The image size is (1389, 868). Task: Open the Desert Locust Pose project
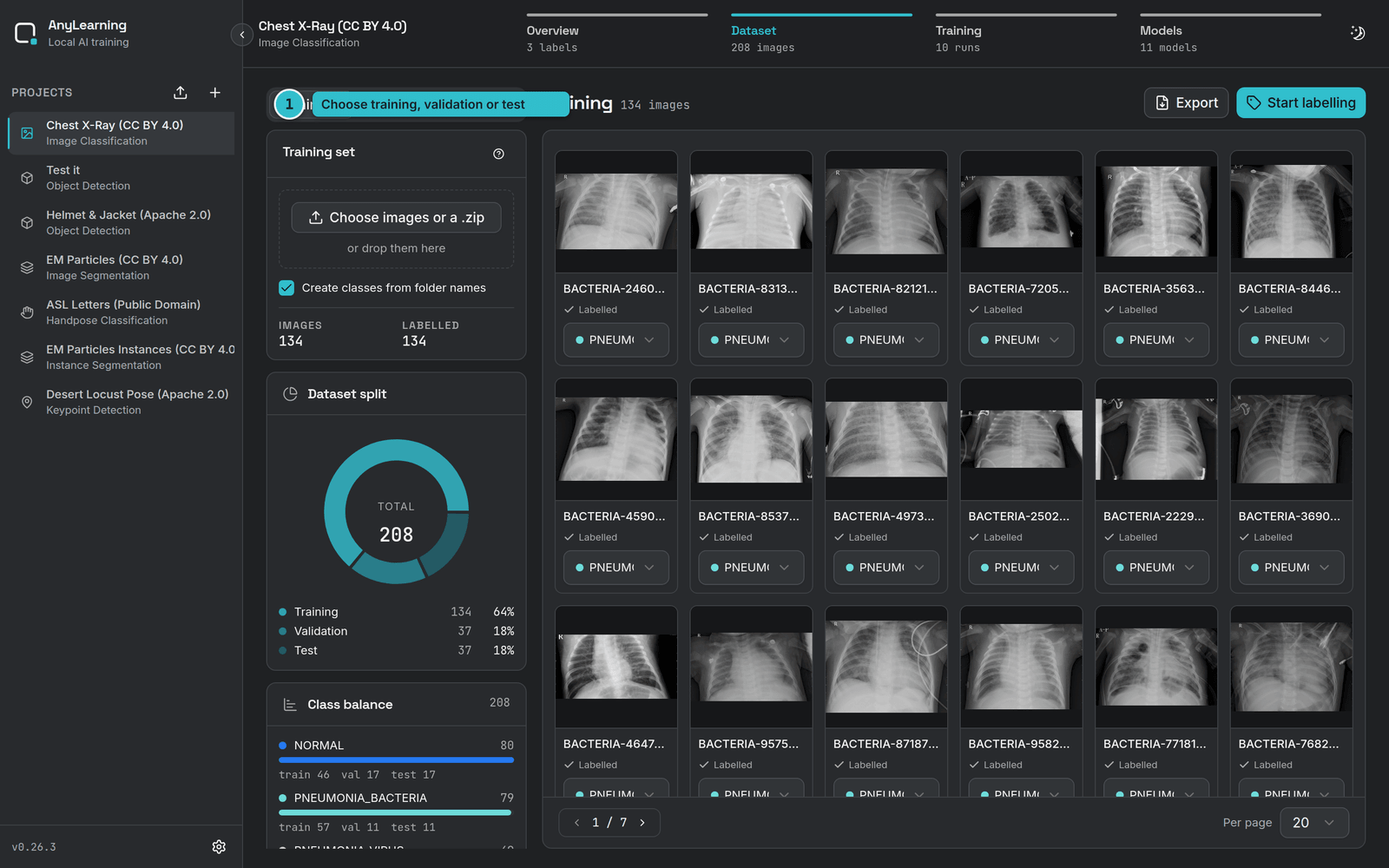122,402
